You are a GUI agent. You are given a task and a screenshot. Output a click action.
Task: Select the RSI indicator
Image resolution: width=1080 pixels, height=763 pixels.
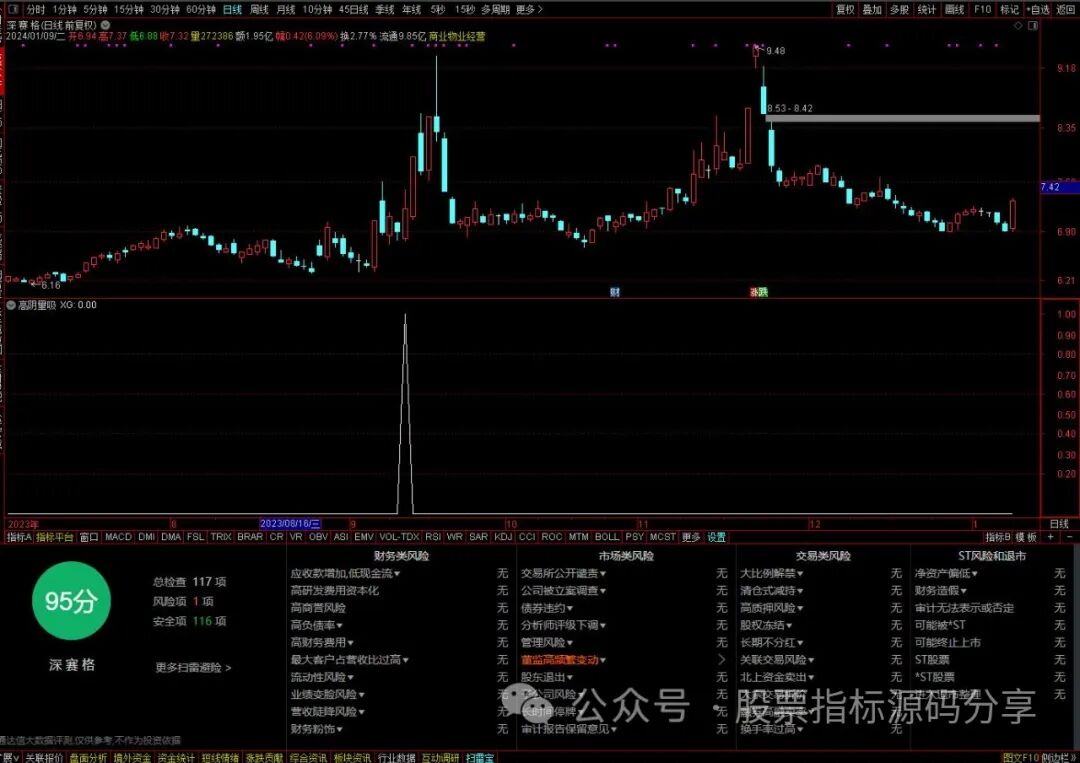(x=433, y=536)
